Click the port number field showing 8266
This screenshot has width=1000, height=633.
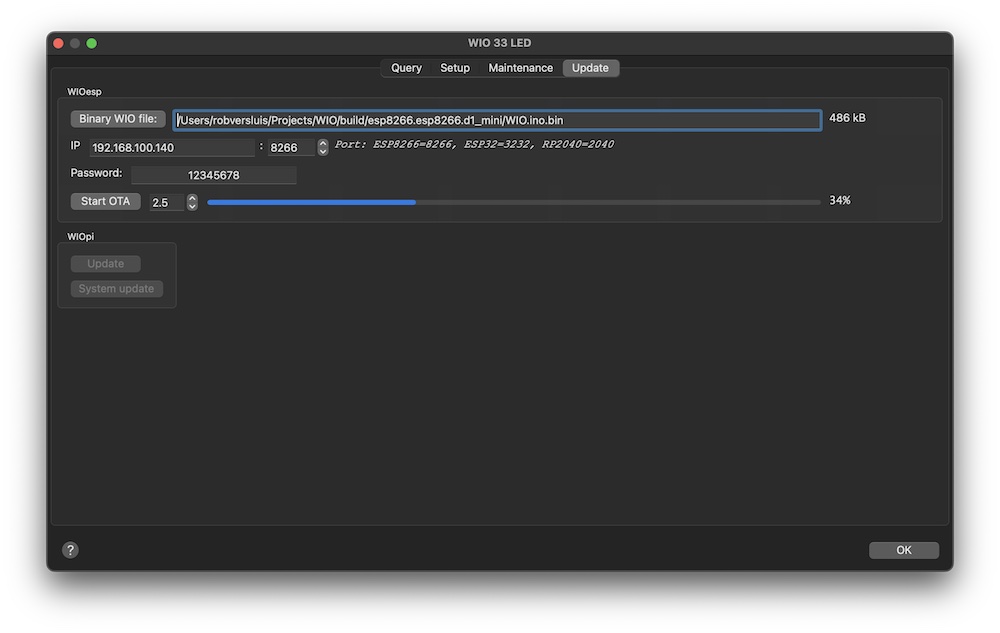[291, 148]
